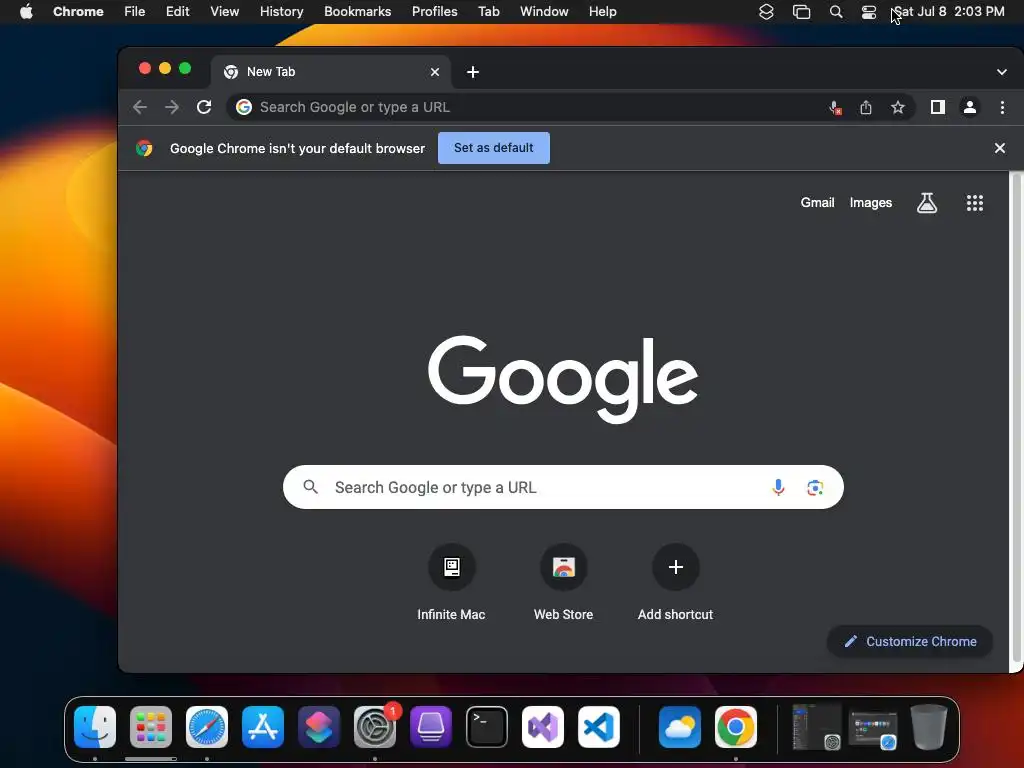
Task: Open Visual Studio Code from the Dock
Action: [x=599, y=727]
